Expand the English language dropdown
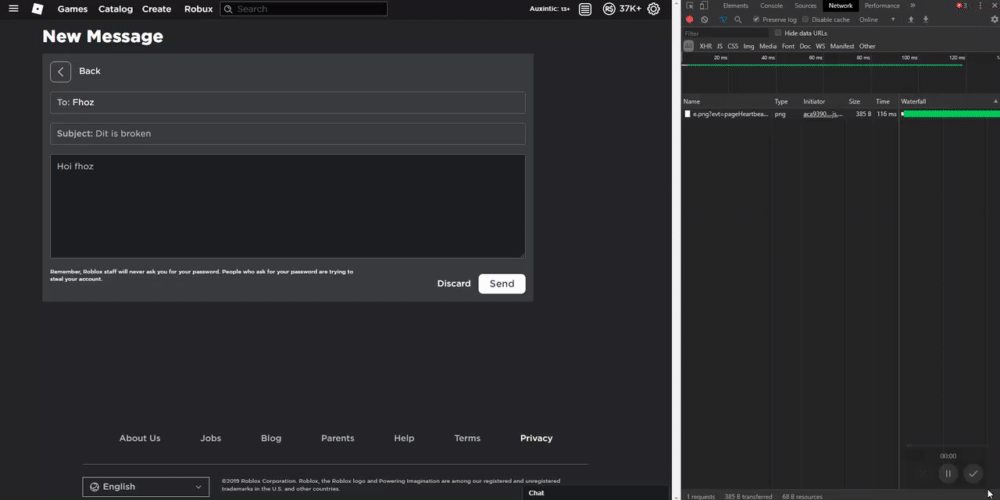This screenshot has width=1000, height=500. (145, 487)
